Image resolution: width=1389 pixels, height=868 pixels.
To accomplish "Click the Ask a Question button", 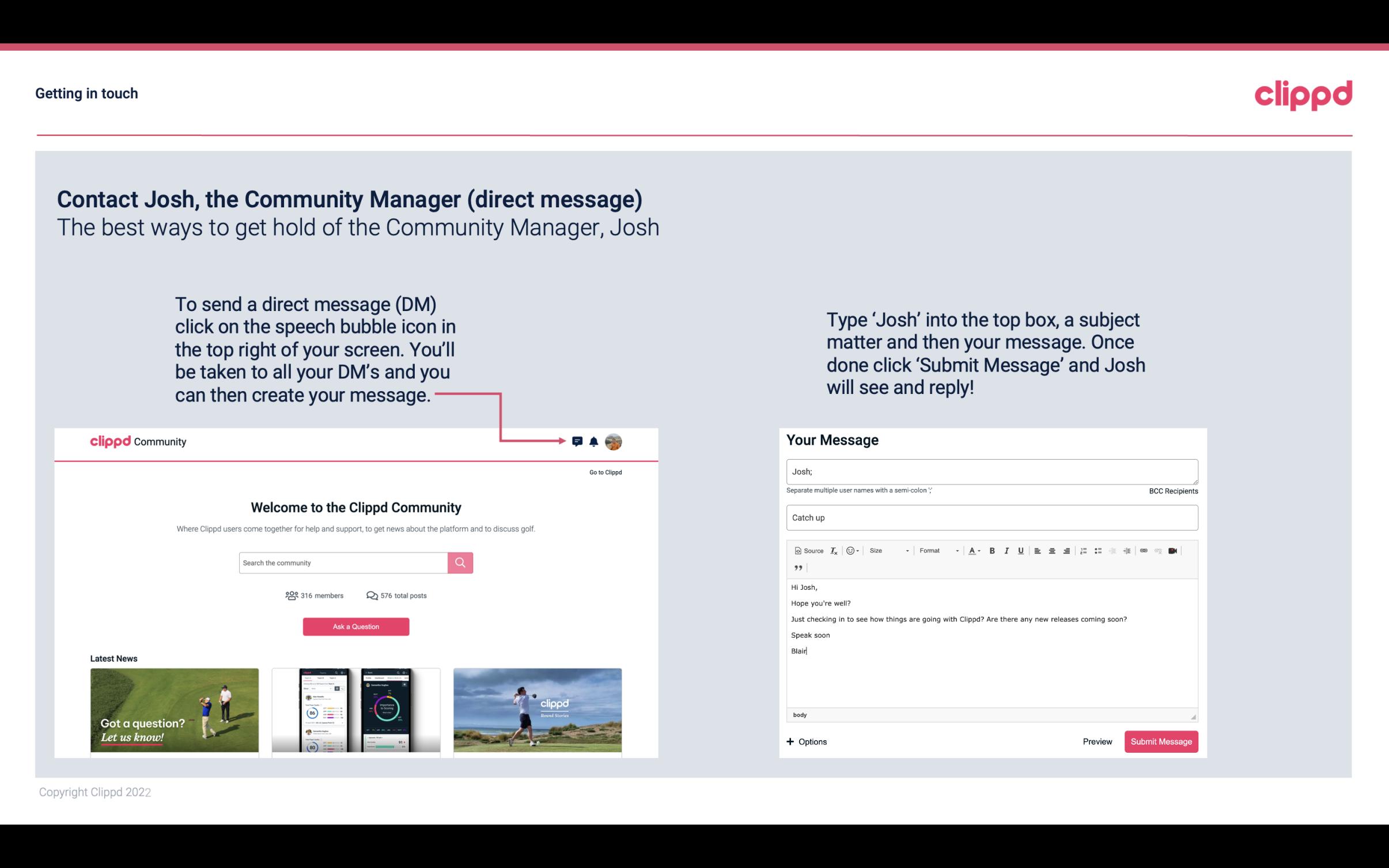I will pyautogui.click(x=356, y=626).
